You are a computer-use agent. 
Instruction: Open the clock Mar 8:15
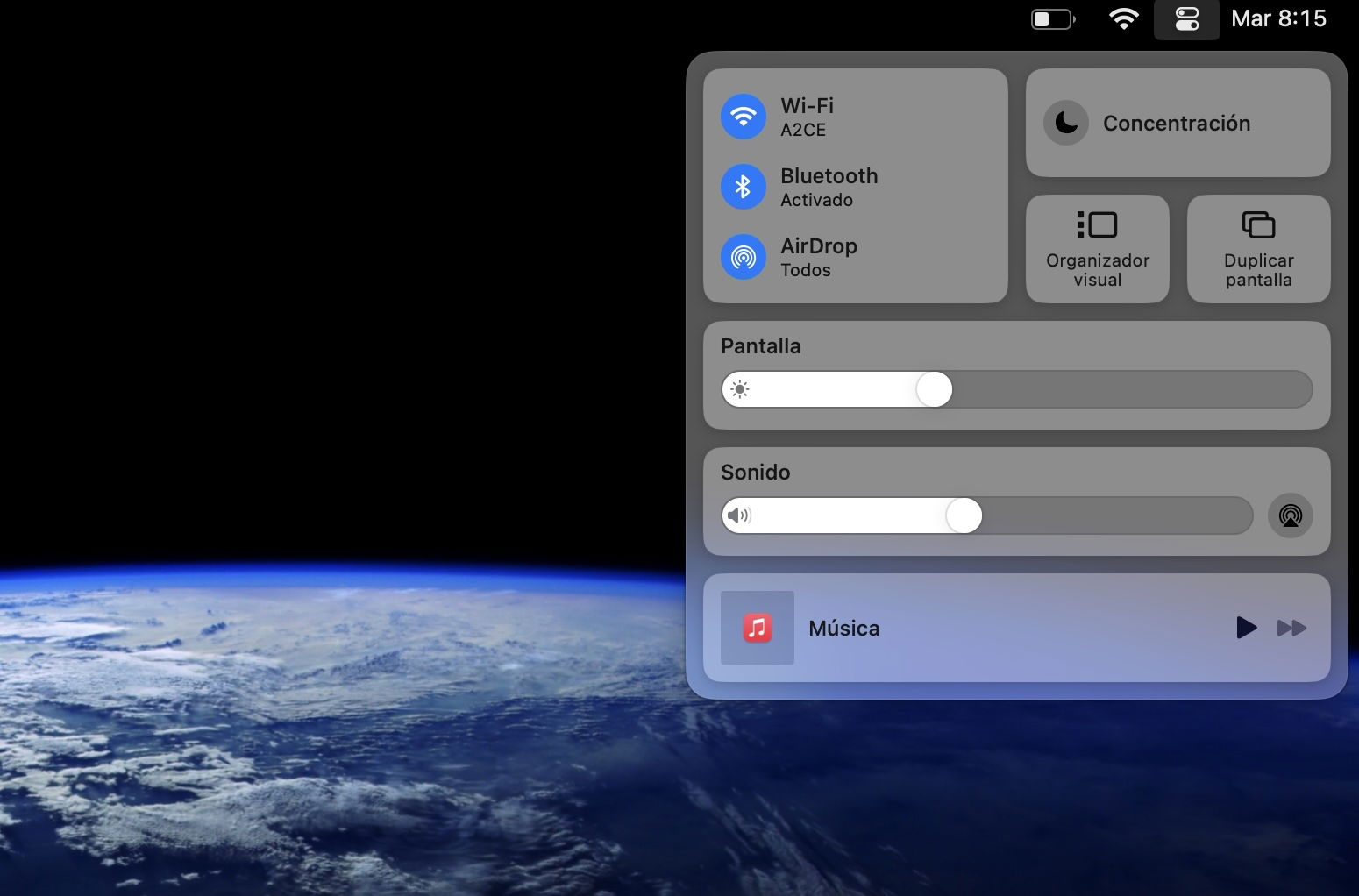click(1278, 18)
